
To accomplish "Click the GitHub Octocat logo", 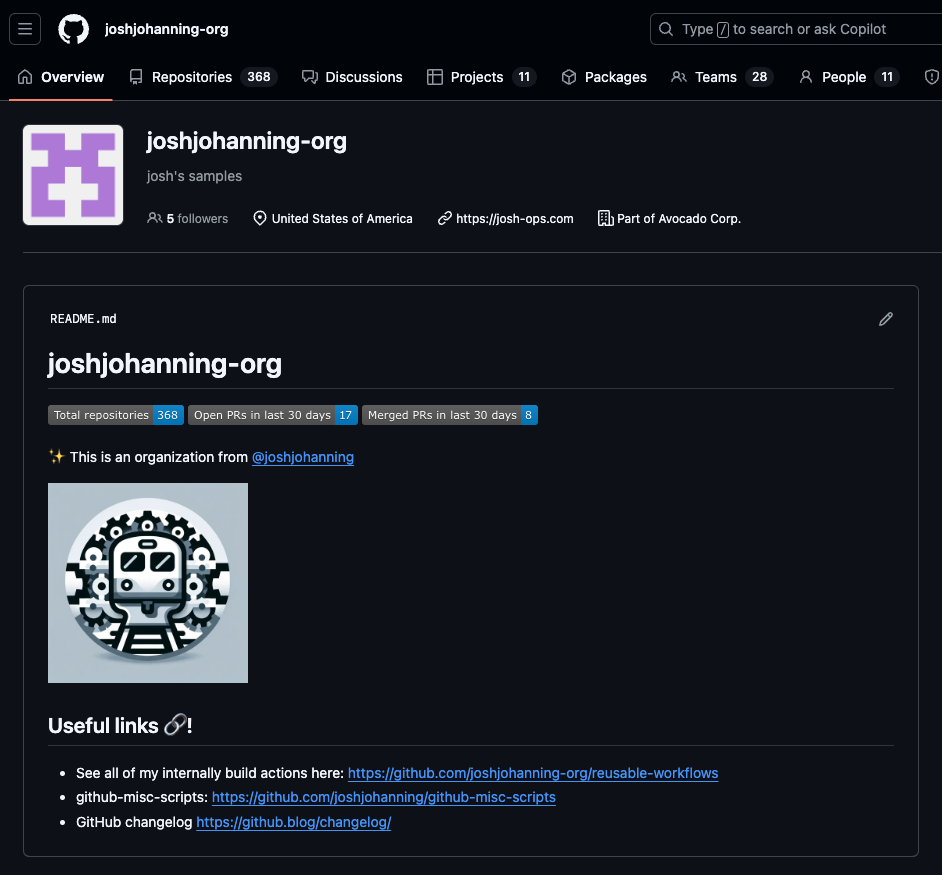I will point(73,29).
